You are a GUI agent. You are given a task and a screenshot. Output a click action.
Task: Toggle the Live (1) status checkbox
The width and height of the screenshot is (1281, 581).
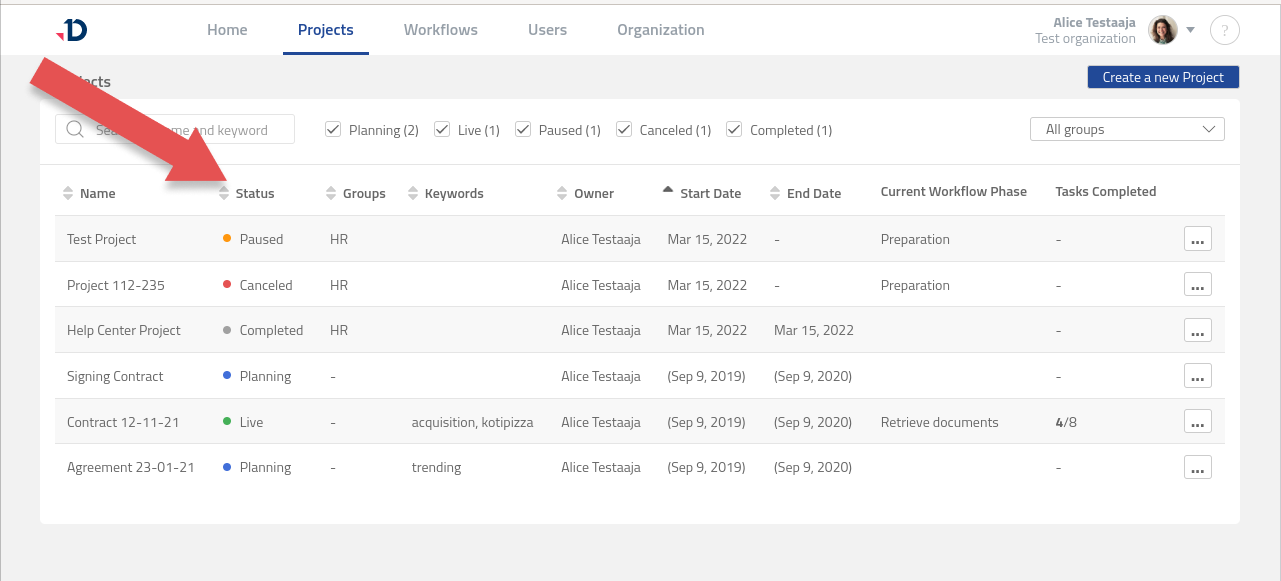442,129
